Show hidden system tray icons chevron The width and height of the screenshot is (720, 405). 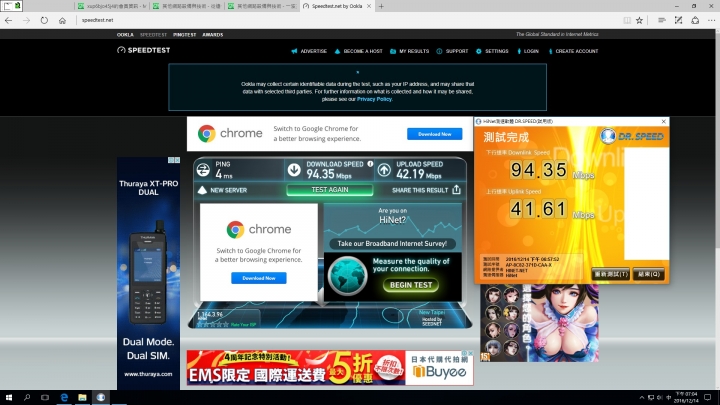(x=641, y=398)
